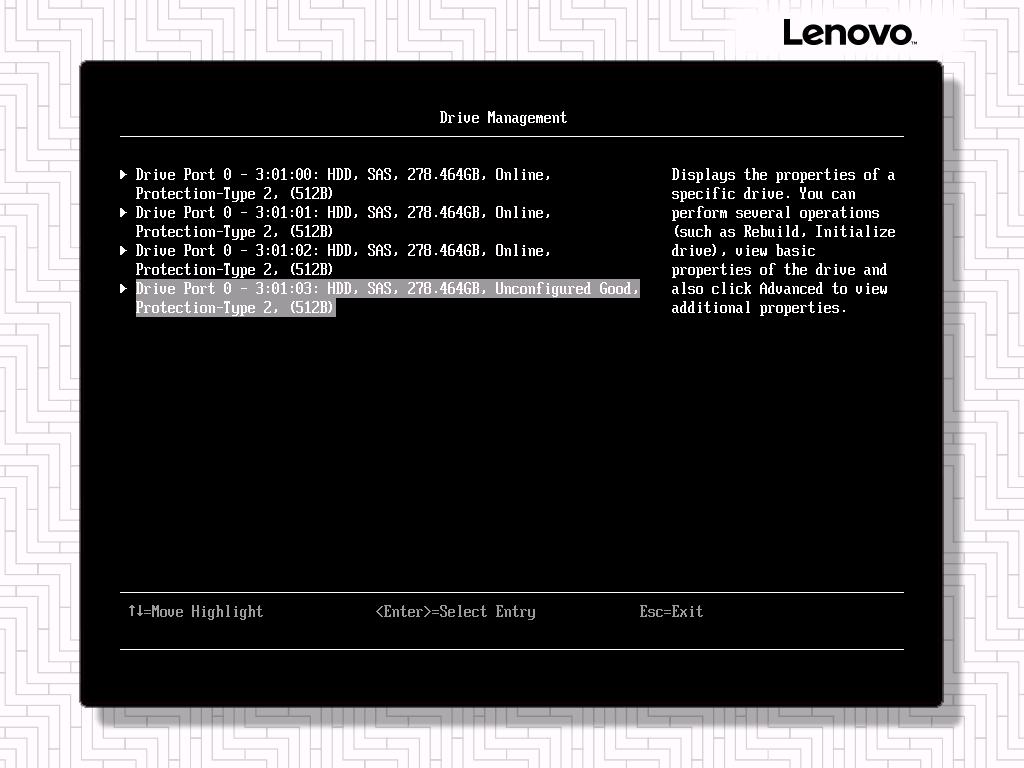
Task: Select the Drive Port 0 - 3:01:00 entry
Action: pos(342,175)
